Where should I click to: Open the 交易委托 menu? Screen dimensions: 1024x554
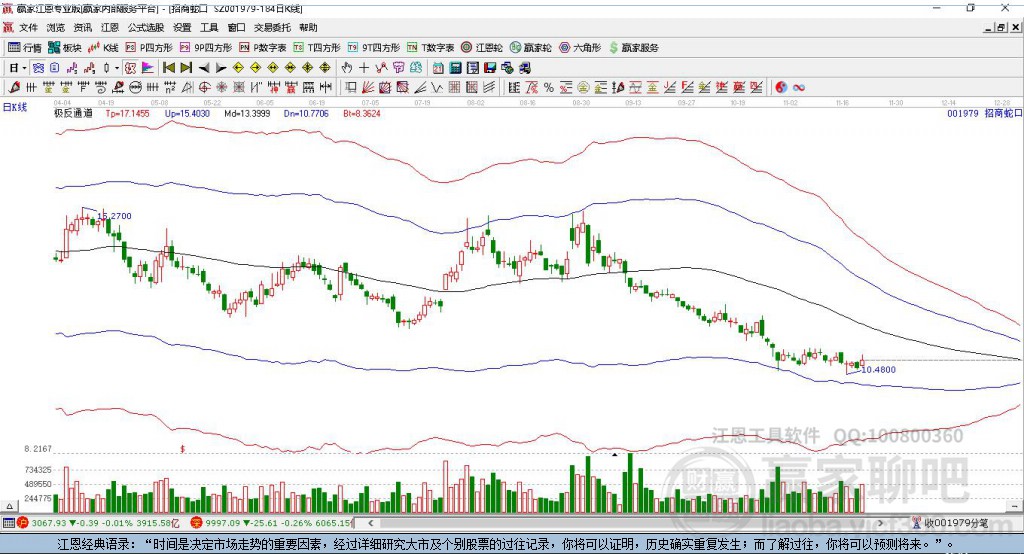tap(272, 27)
